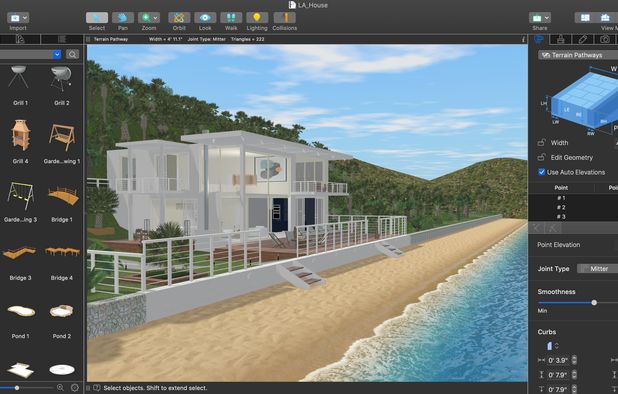This screenshot has width=618, height=394.
Task: Open the library settings gear button
Action: click(x=74, y=388)
